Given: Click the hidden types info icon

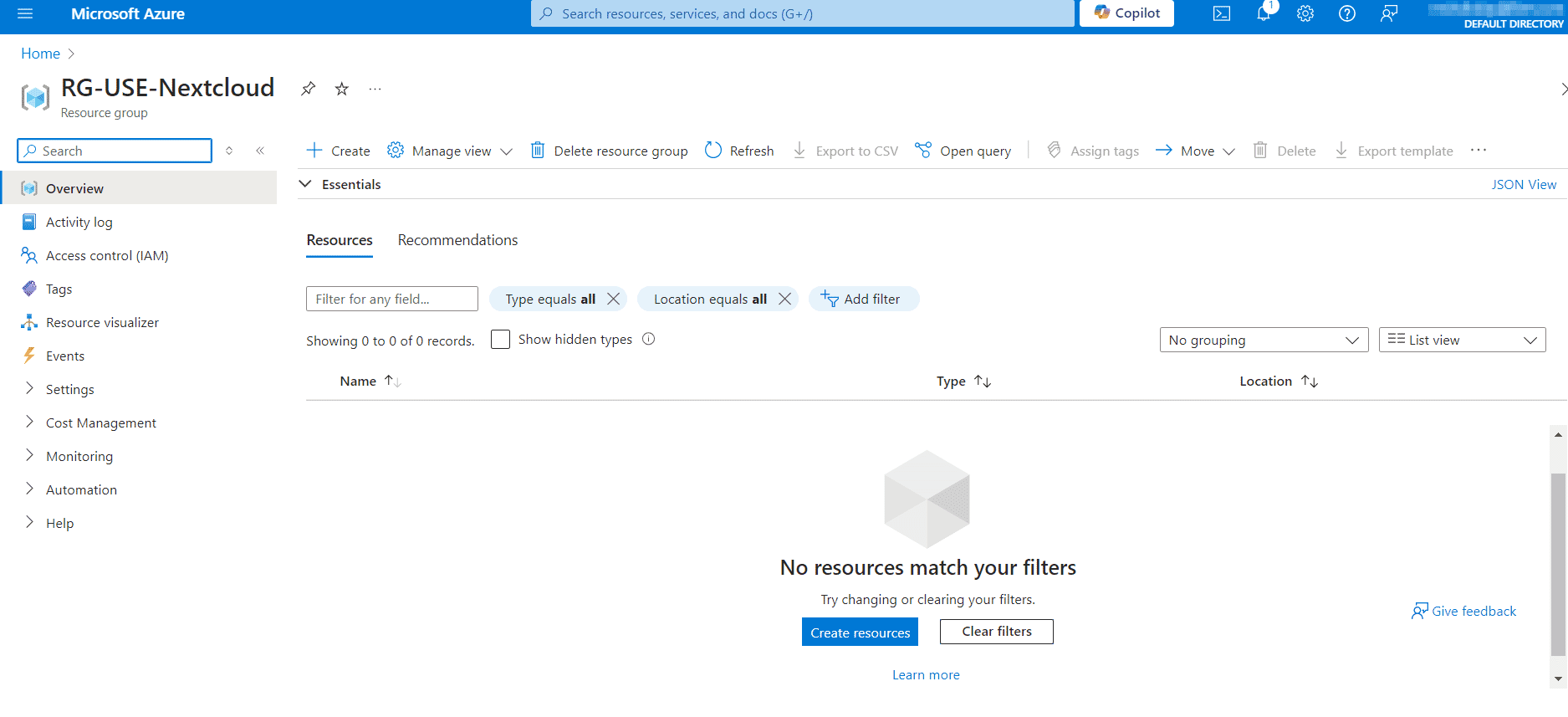Looking at the screenshot, I should coord(649,339).
